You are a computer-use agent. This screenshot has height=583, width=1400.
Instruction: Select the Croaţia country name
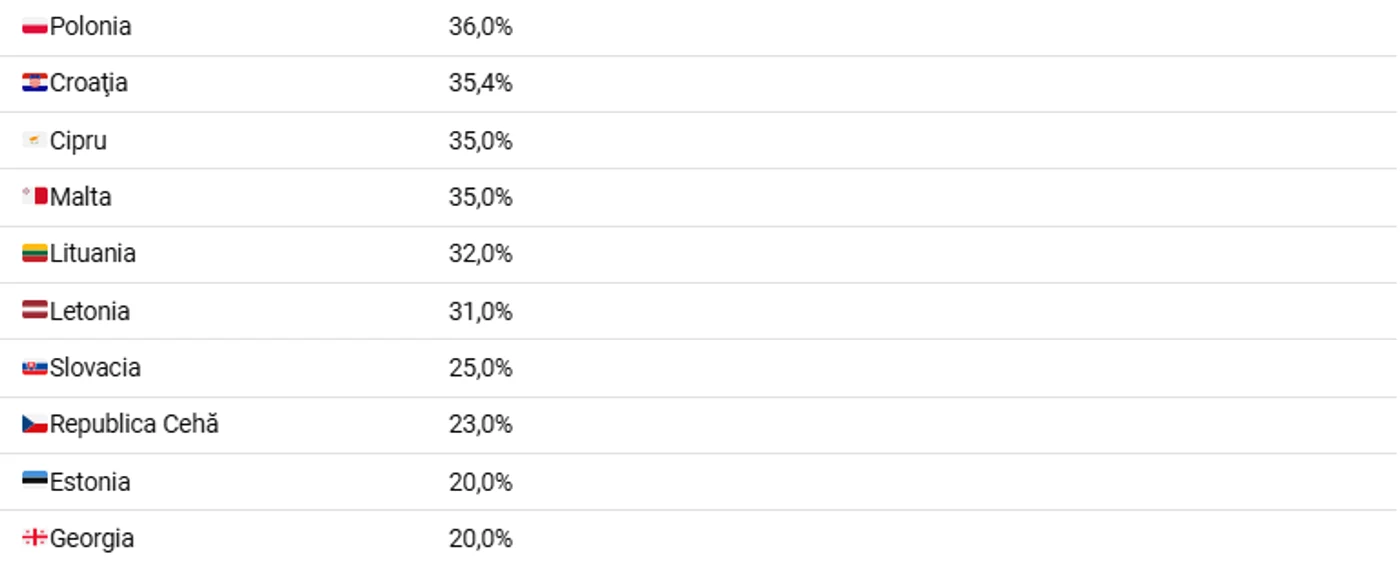(x=89, y=83)
